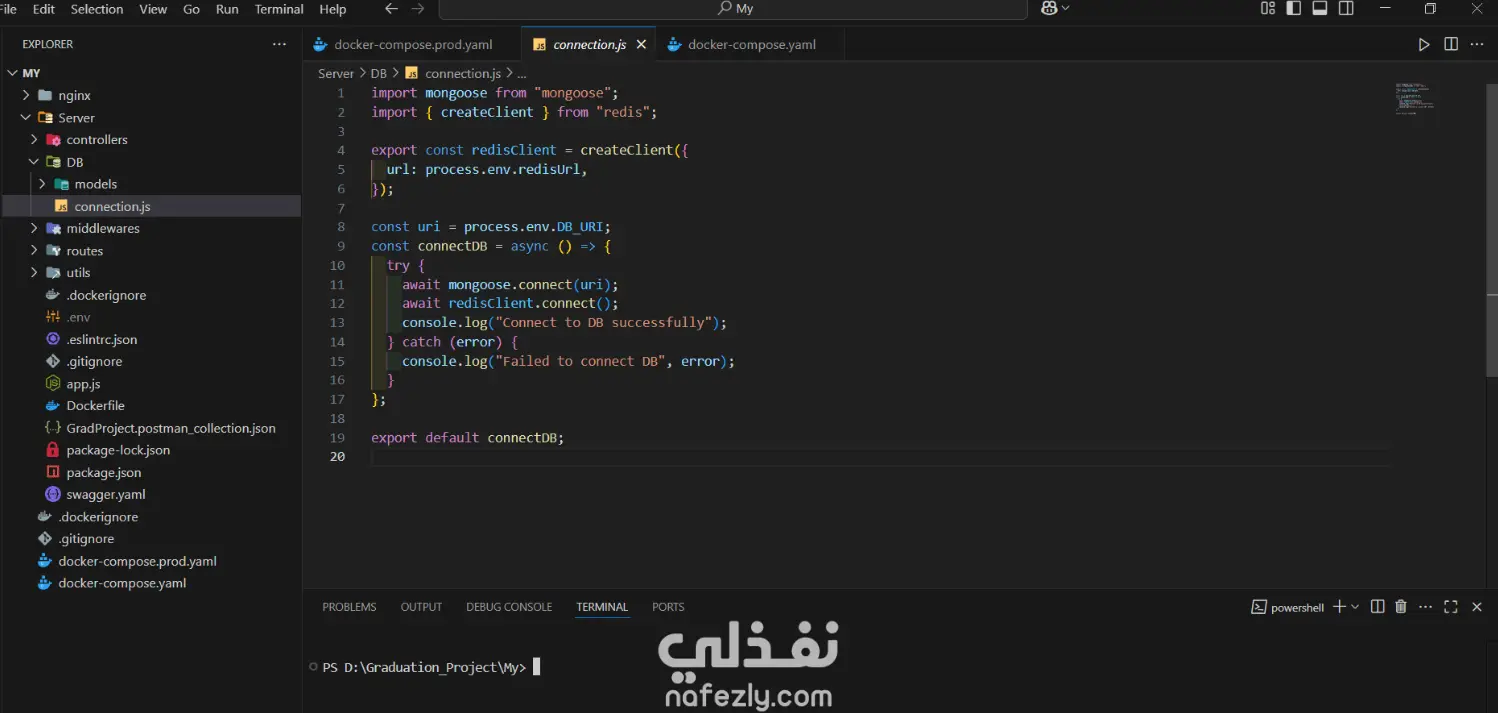Screen dimensions: 1498x713
Task: Open docker-compose.yaml in explorer tree
Action: [151, 583]
